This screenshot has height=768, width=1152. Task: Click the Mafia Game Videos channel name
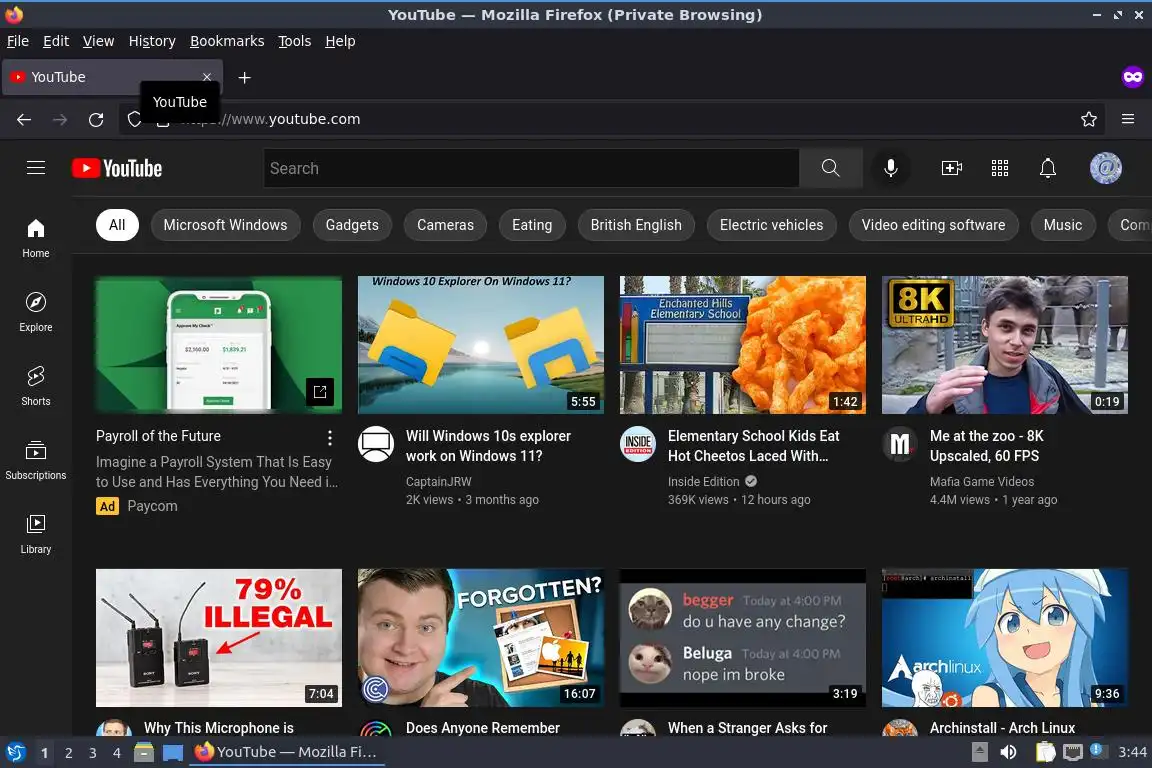[x=982, y=481]
